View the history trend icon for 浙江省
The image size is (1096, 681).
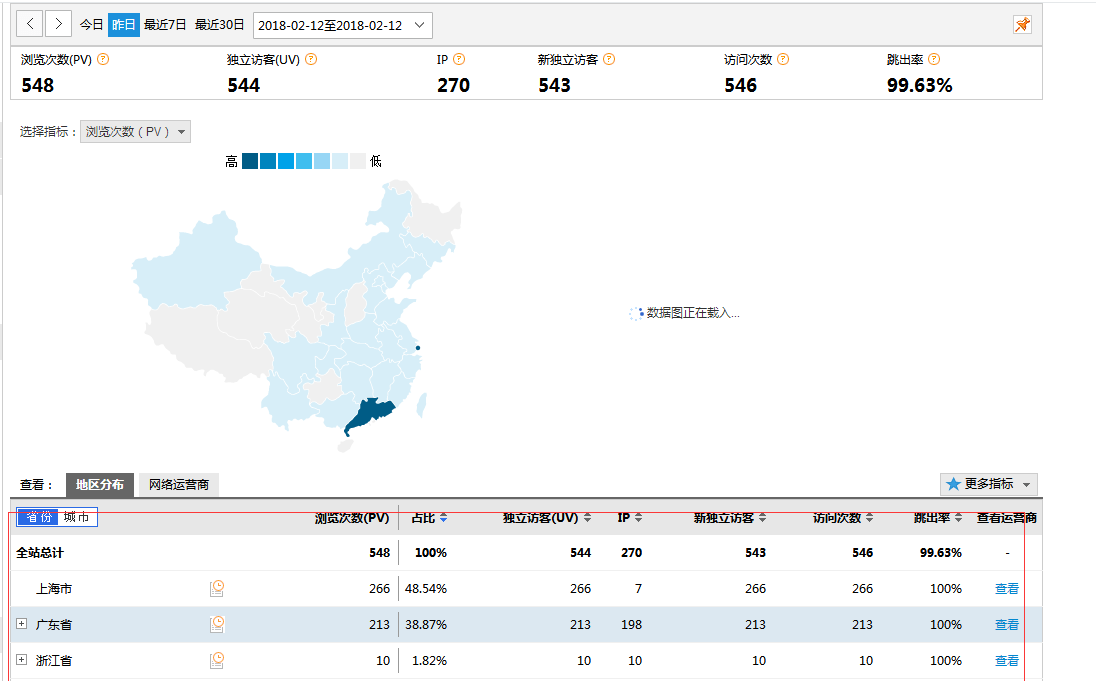[x=217, y=660]
